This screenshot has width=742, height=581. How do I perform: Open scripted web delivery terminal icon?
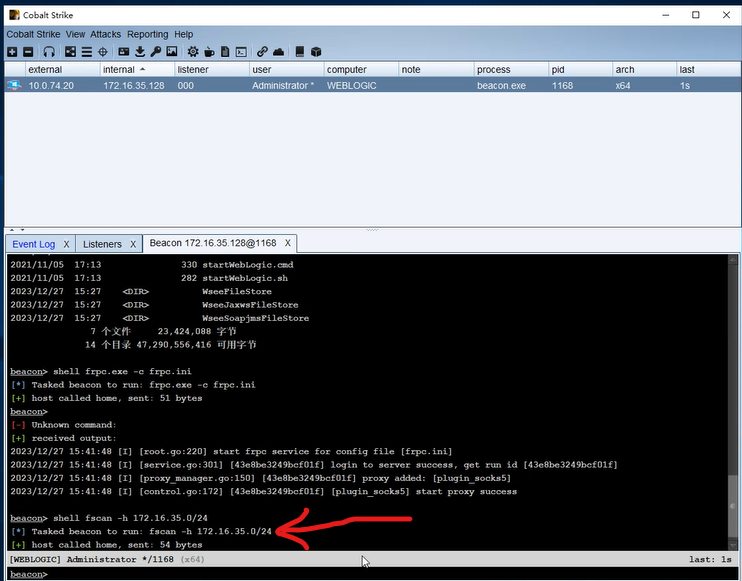coord(241,52)
